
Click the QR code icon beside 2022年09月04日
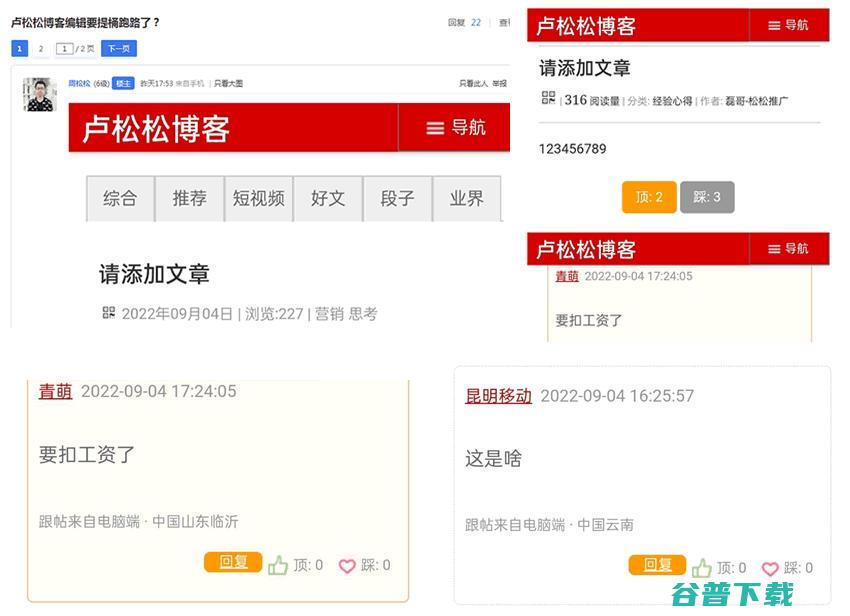[108, 312]
